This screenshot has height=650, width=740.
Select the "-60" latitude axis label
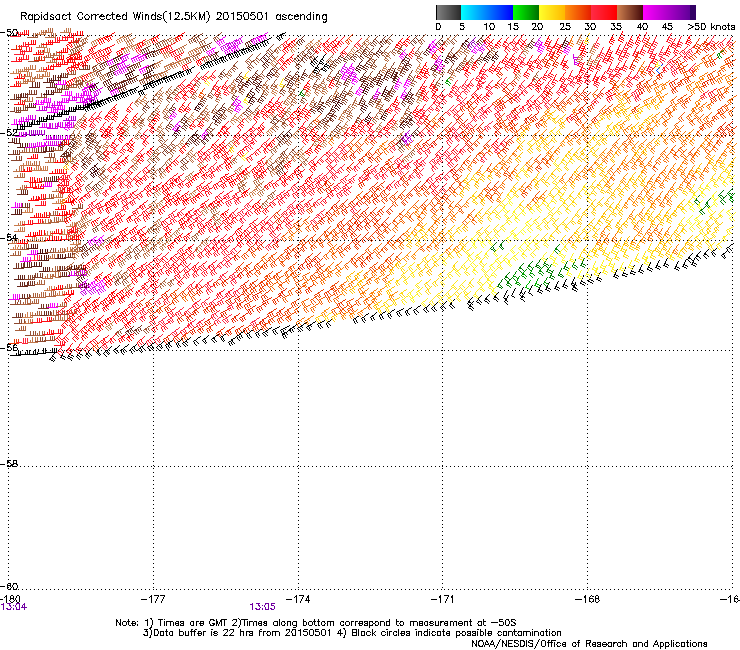point(9,586)
